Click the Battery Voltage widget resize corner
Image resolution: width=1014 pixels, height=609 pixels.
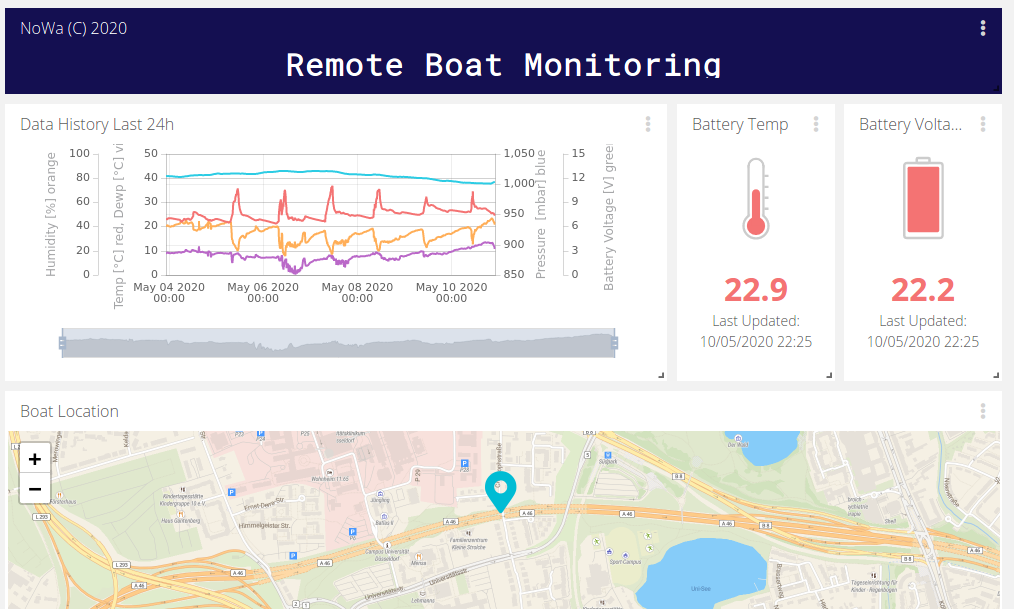[996, 375]
